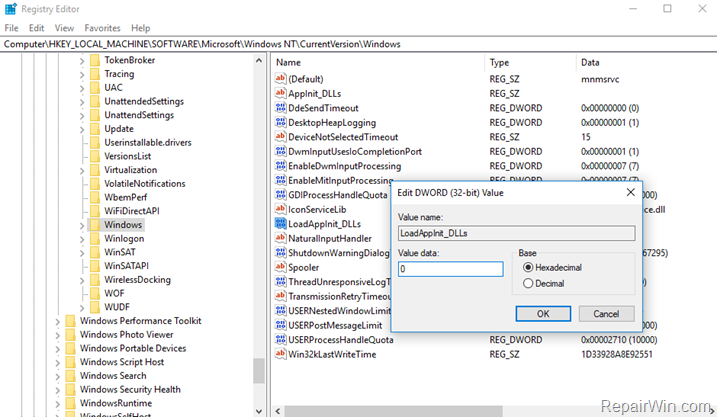Select the Spooler string value icon

tap(280, 267)
